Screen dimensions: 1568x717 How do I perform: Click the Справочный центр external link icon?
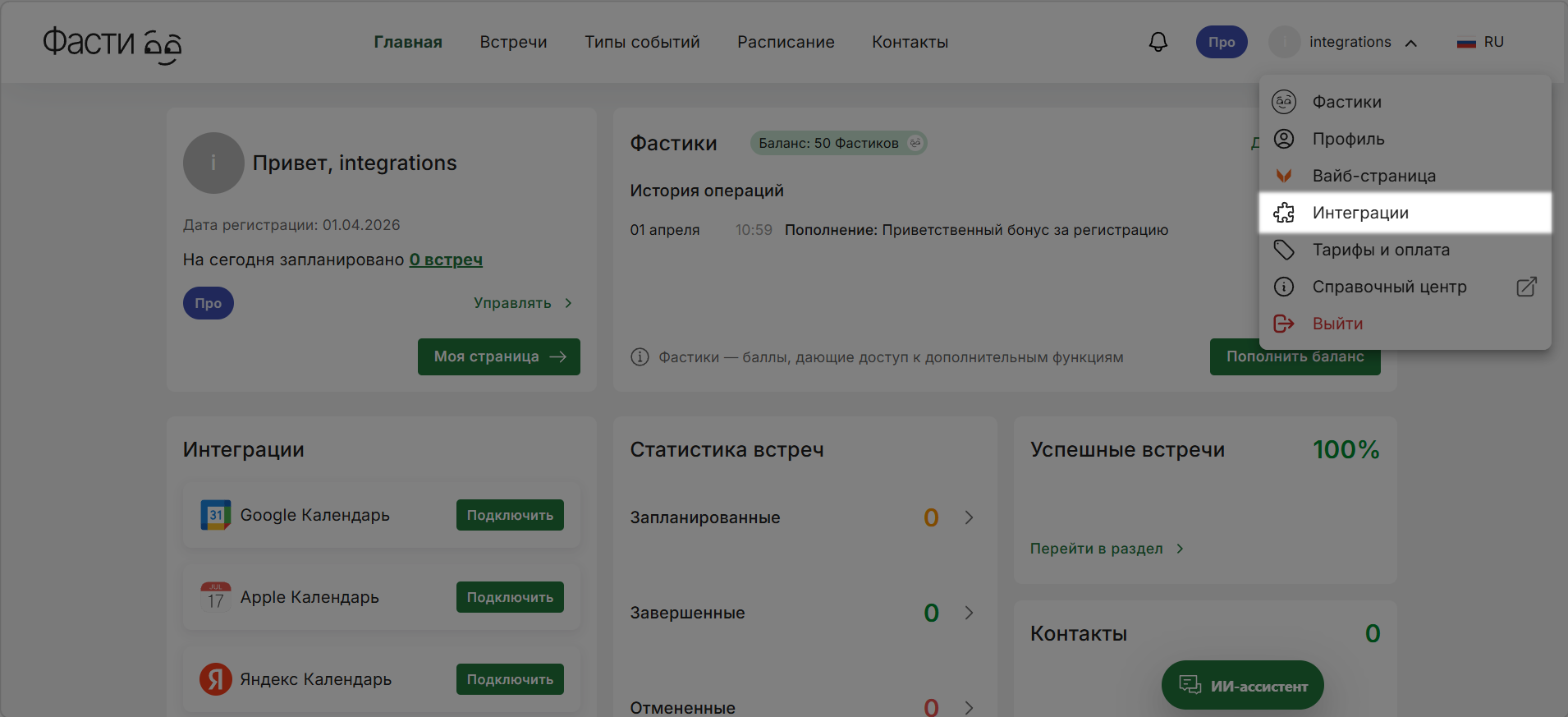point(1526,287)
